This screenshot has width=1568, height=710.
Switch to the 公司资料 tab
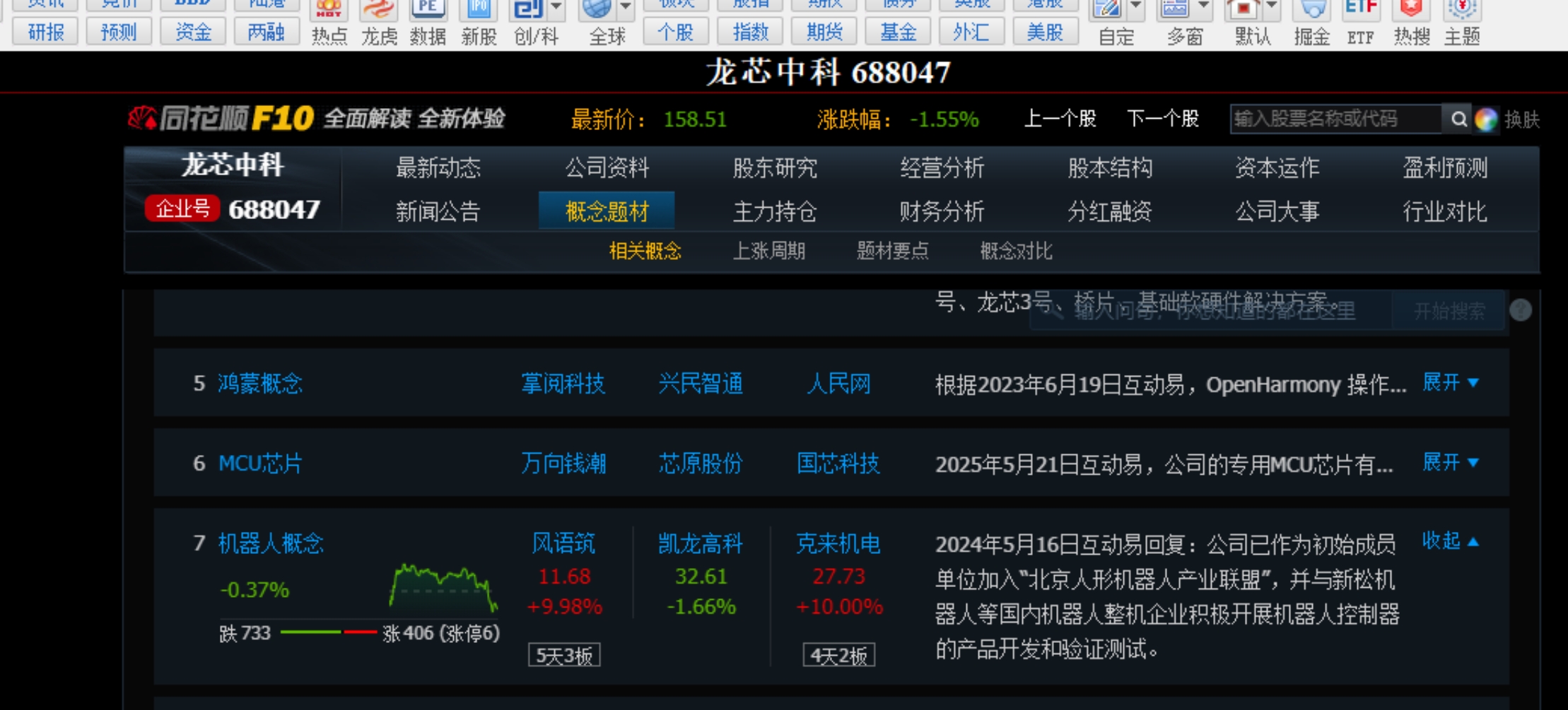pyautogui.click(x=607, y=168)
